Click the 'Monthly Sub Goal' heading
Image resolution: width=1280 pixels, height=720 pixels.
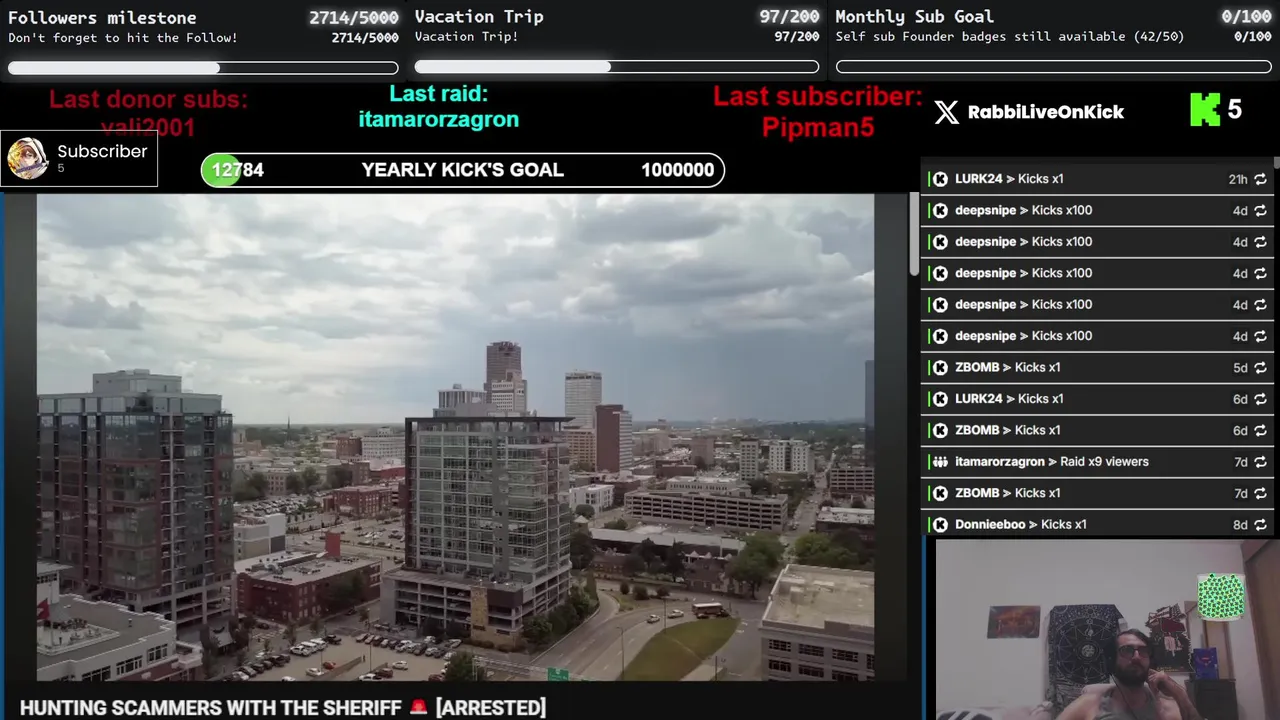[914, 17]
